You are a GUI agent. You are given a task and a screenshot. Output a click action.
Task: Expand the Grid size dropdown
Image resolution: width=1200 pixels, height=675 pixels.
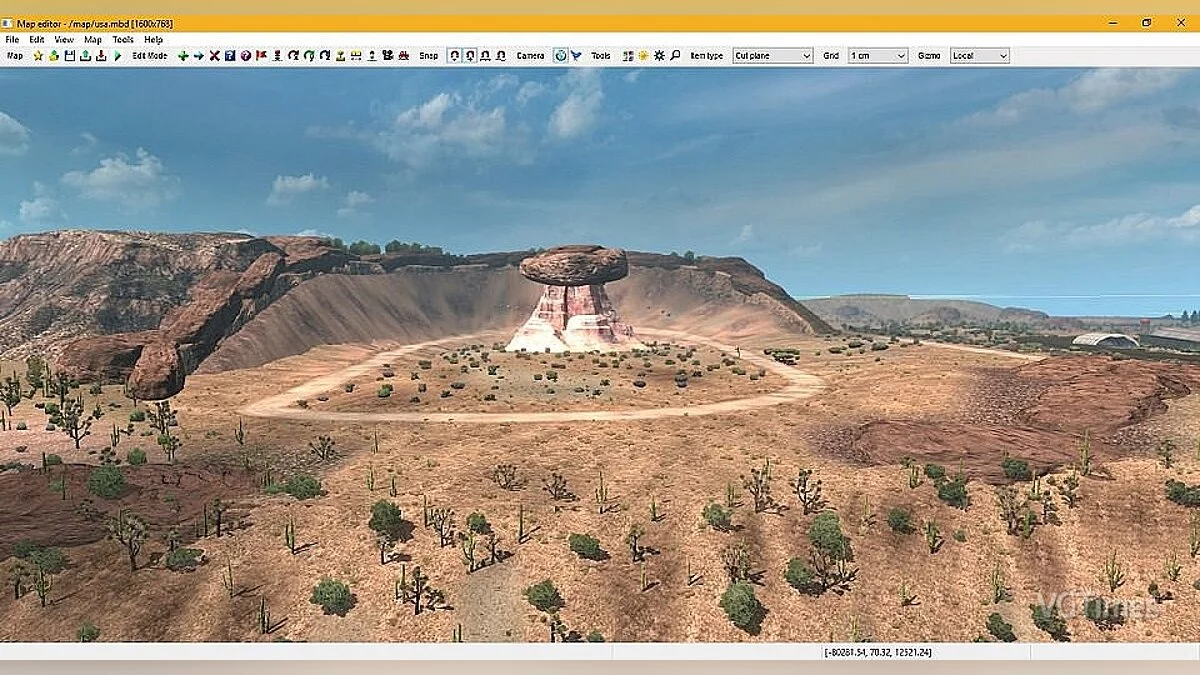pos(877,56)
